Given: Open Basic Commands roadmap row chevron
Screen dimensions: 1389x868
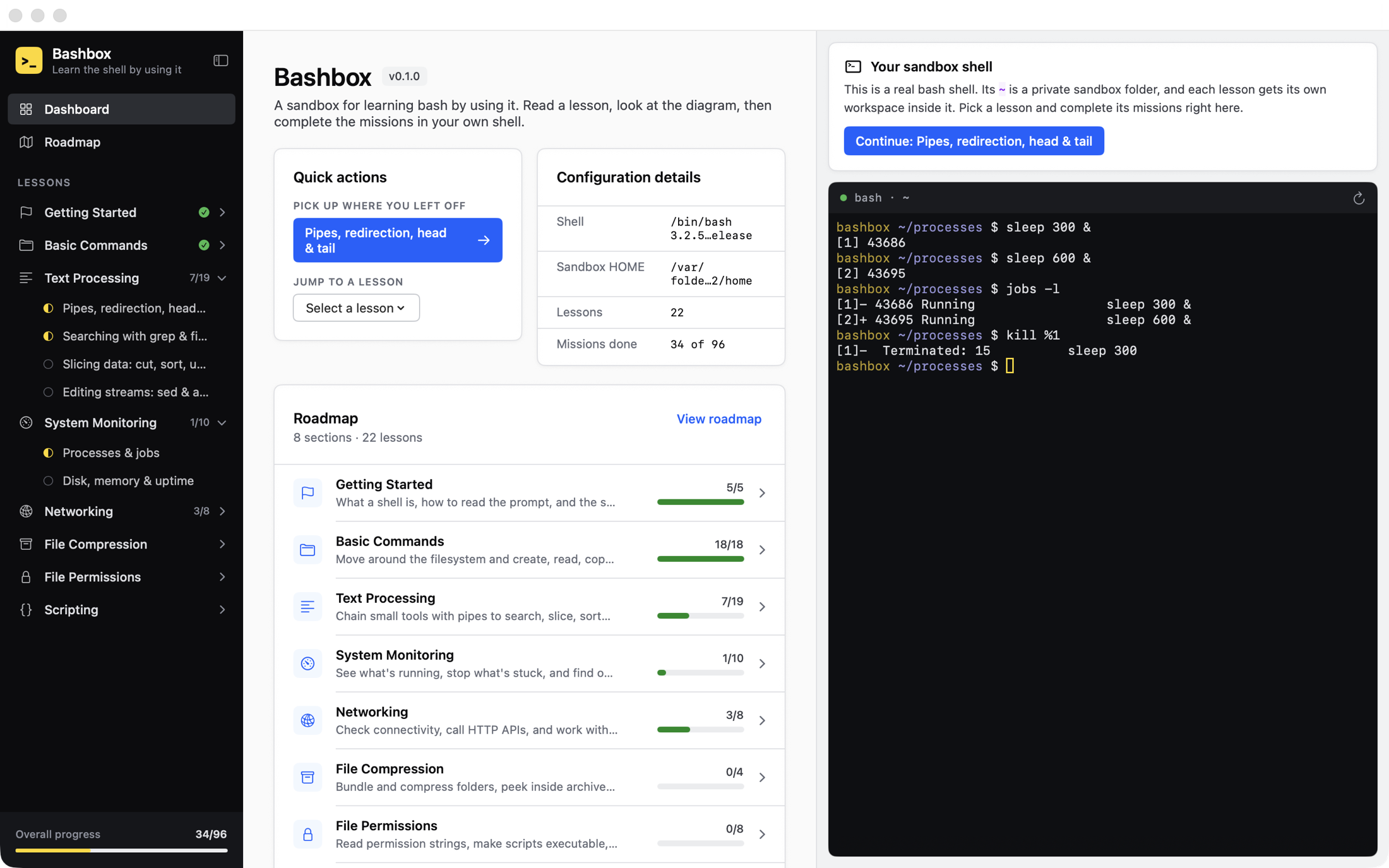Looking at the screenshot, I should tap(762, 550).
